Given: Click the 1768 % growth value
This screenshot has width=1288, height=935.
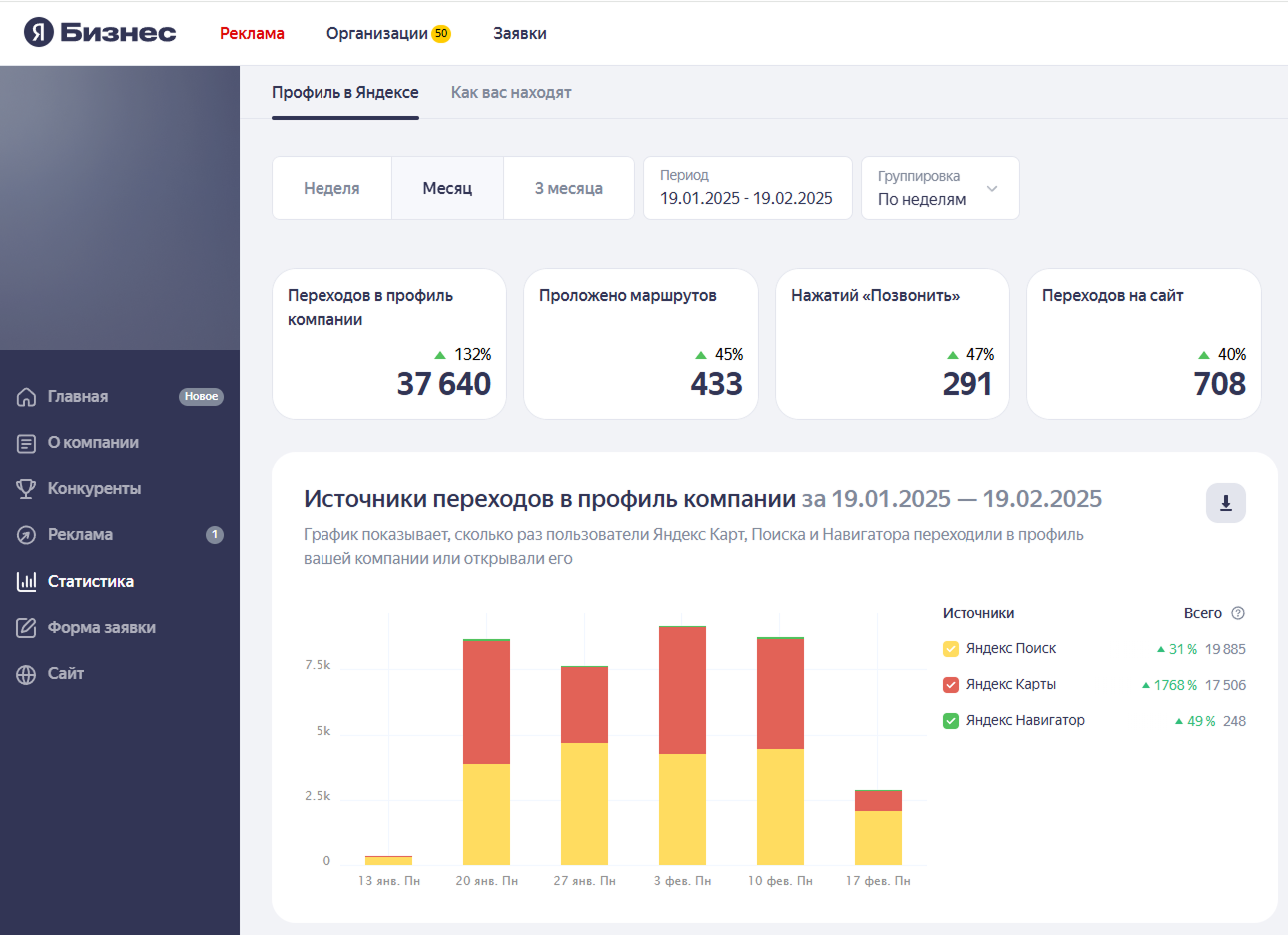Looking at the screenshot, I should pyautogui.click(x=1175, y=685).
